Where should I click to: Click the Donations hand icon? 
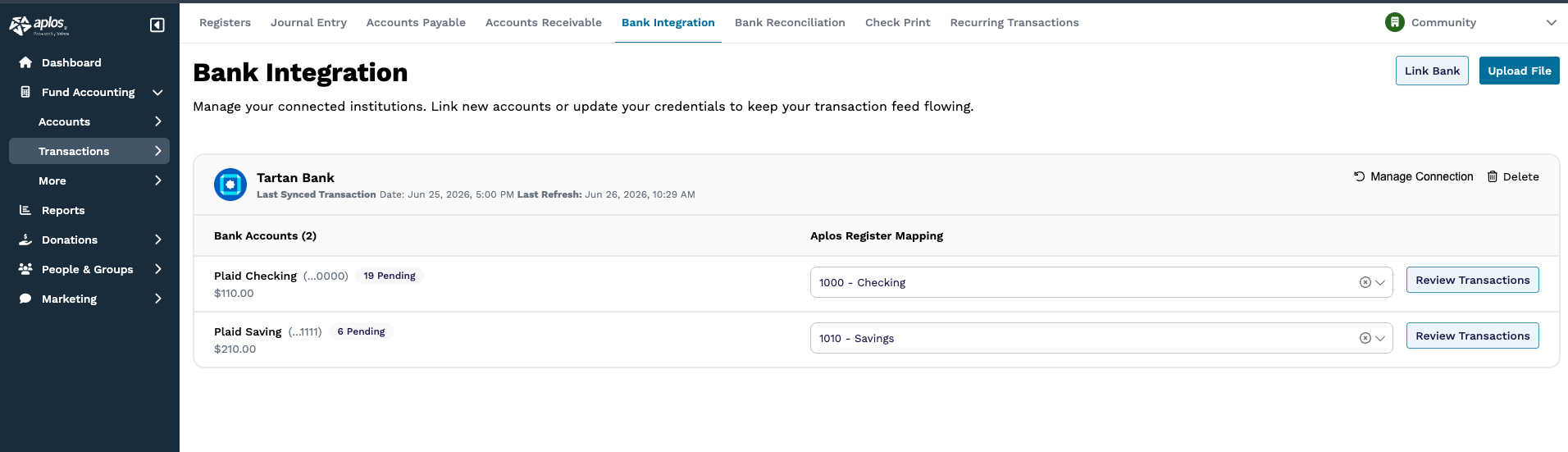point(25,240)
